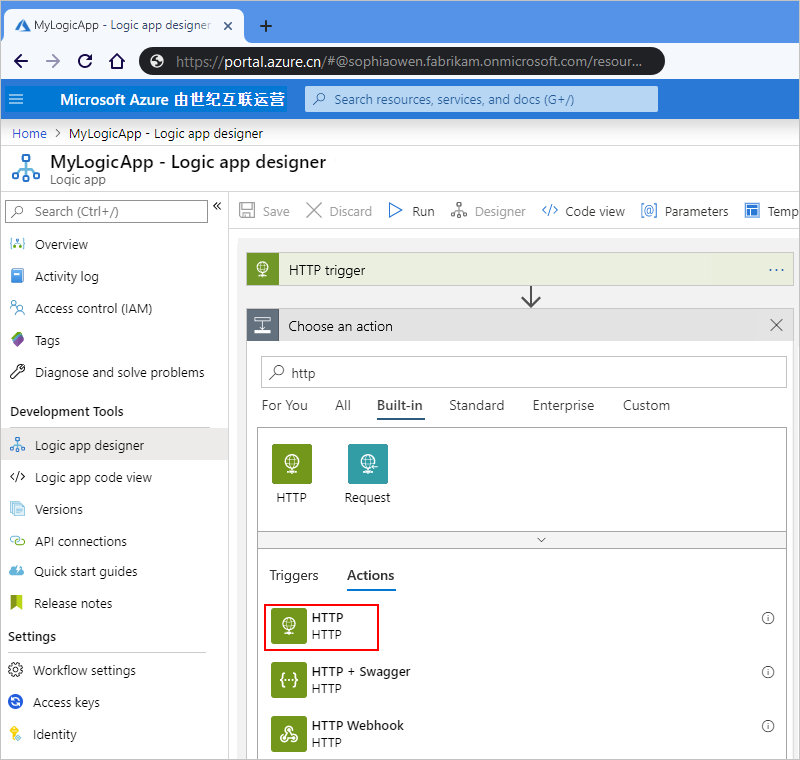
Task: Open a new browser tab
Action: 266,26
